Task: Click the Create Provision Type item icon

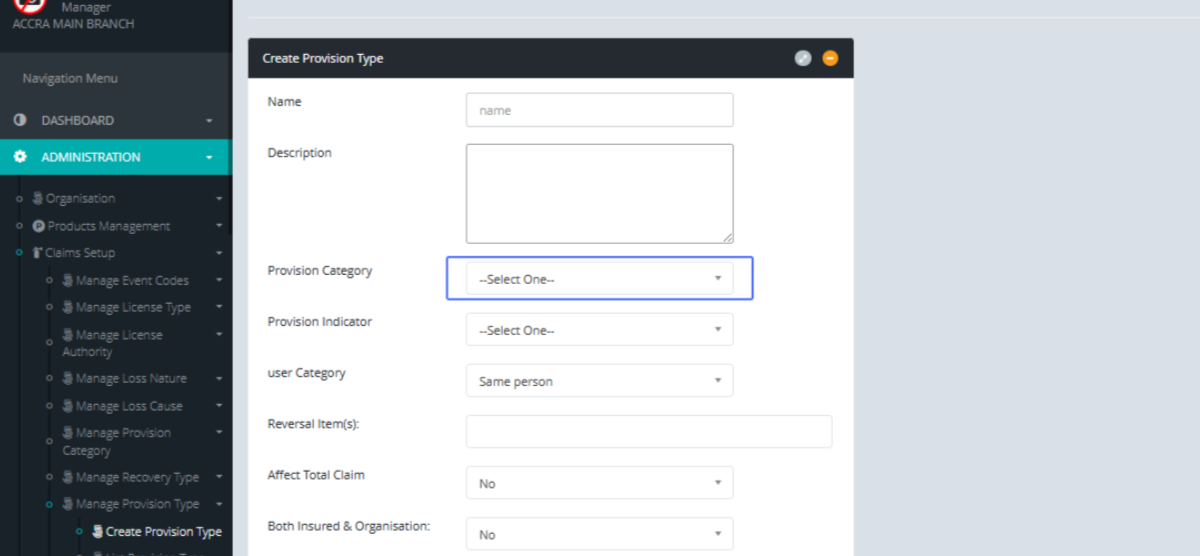Action: 98,532
